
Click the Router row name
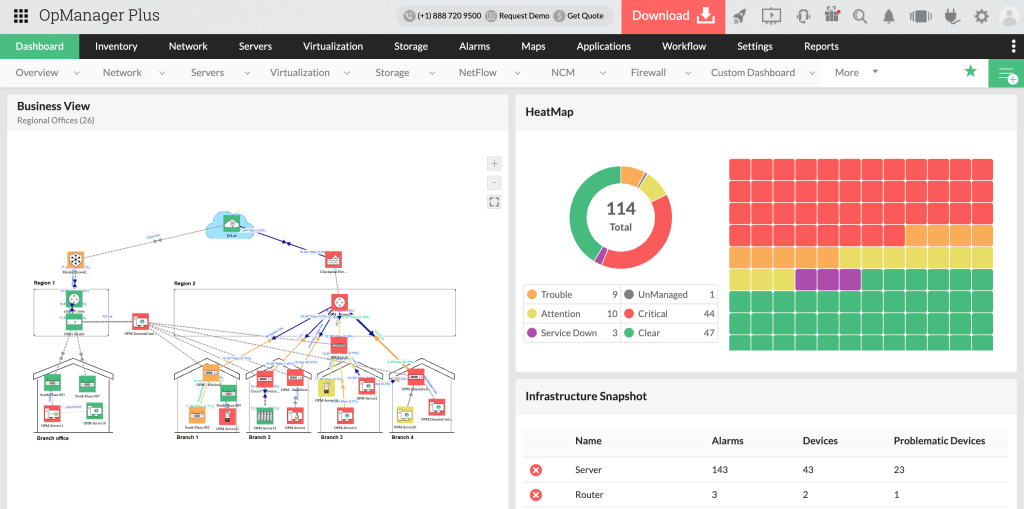click(x=589, y=495)
